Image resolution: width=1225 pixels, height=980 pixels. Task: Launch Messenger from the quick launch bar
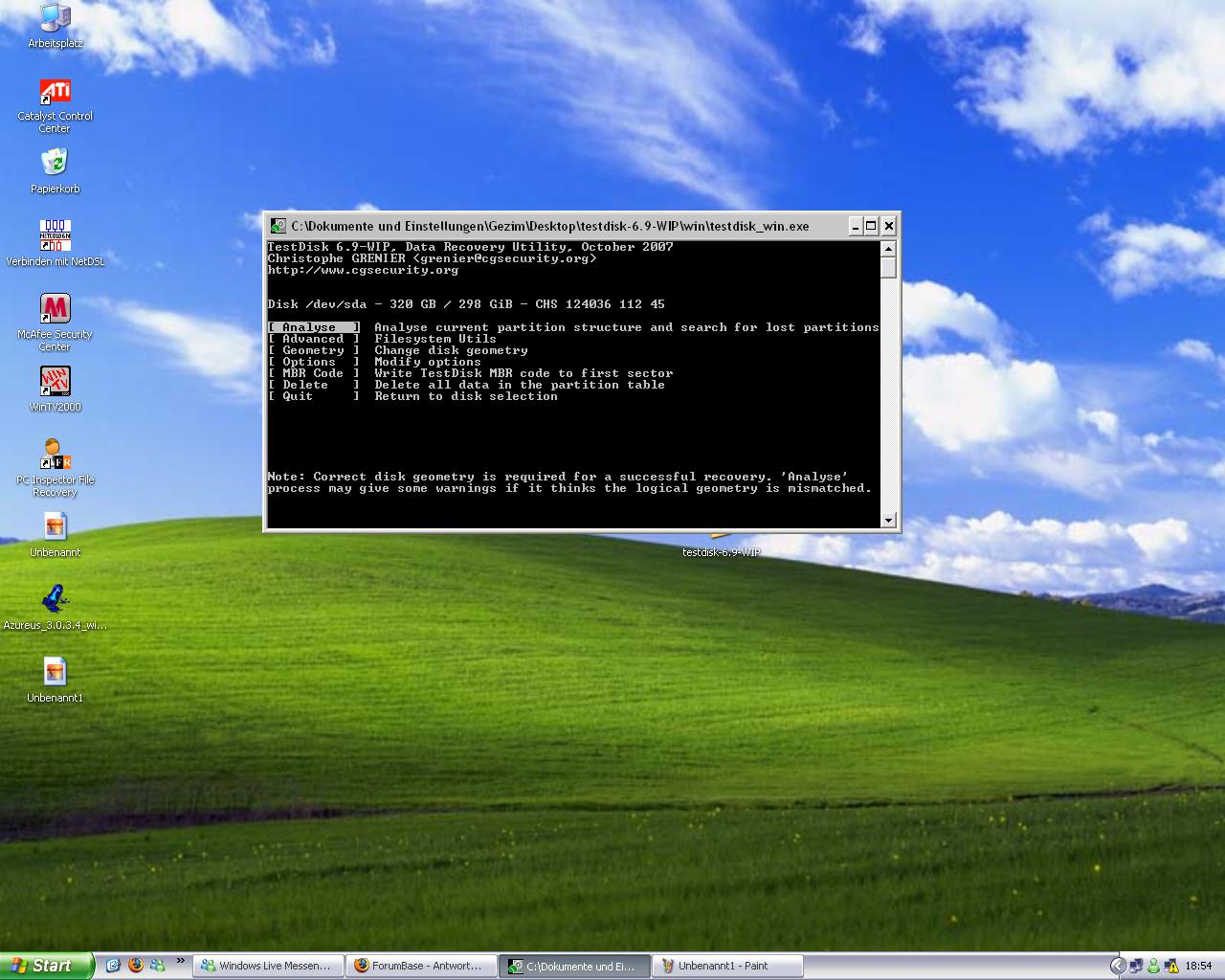(x=157, y=966)
